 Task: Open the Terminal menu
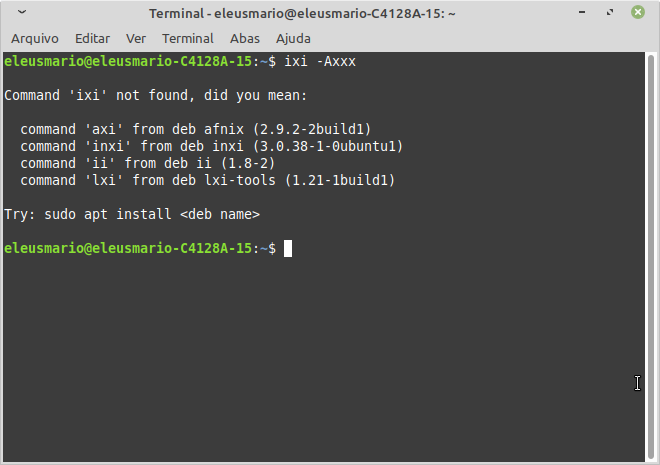coord(188,39)
